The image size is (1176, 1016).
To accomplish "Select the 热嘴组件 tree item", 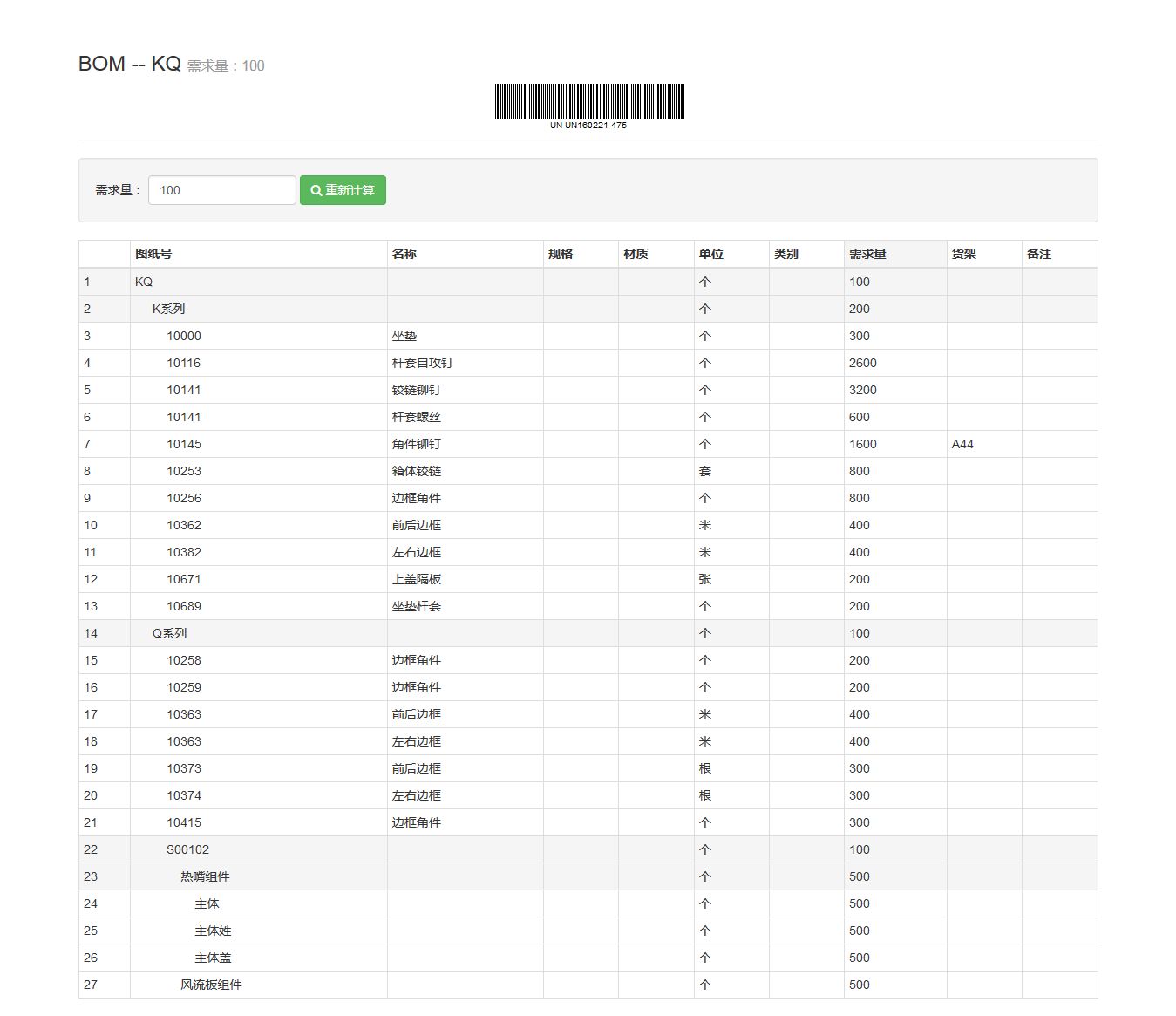I will coord(205,876).
